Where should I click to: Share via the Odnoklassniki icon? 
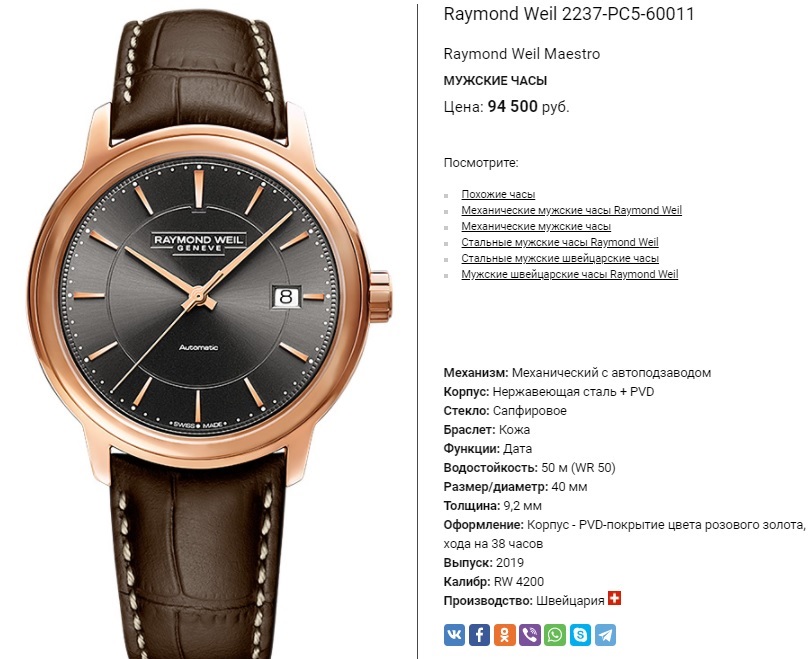click(504, 635)
